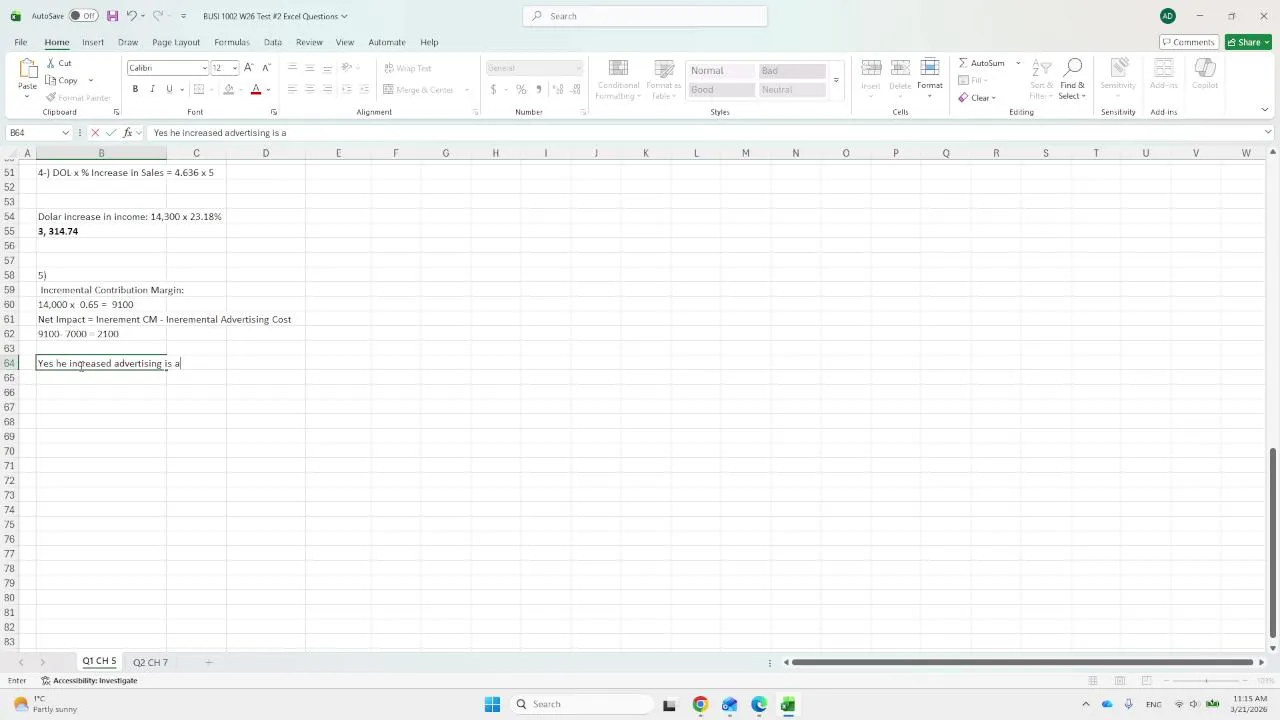
Task: Click the Insert Function fx icon
Action: 127,133
